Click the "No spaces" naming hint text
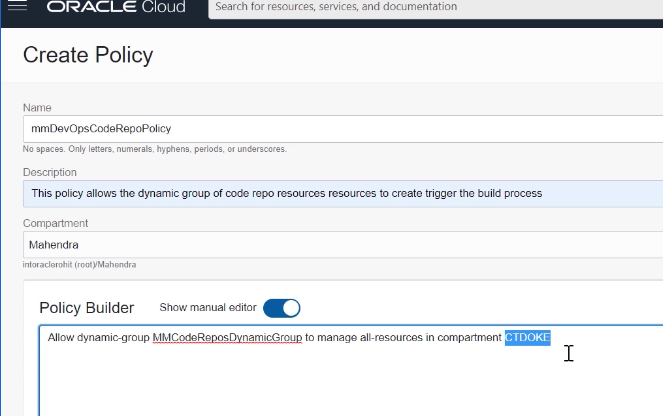 coord(154,149)
